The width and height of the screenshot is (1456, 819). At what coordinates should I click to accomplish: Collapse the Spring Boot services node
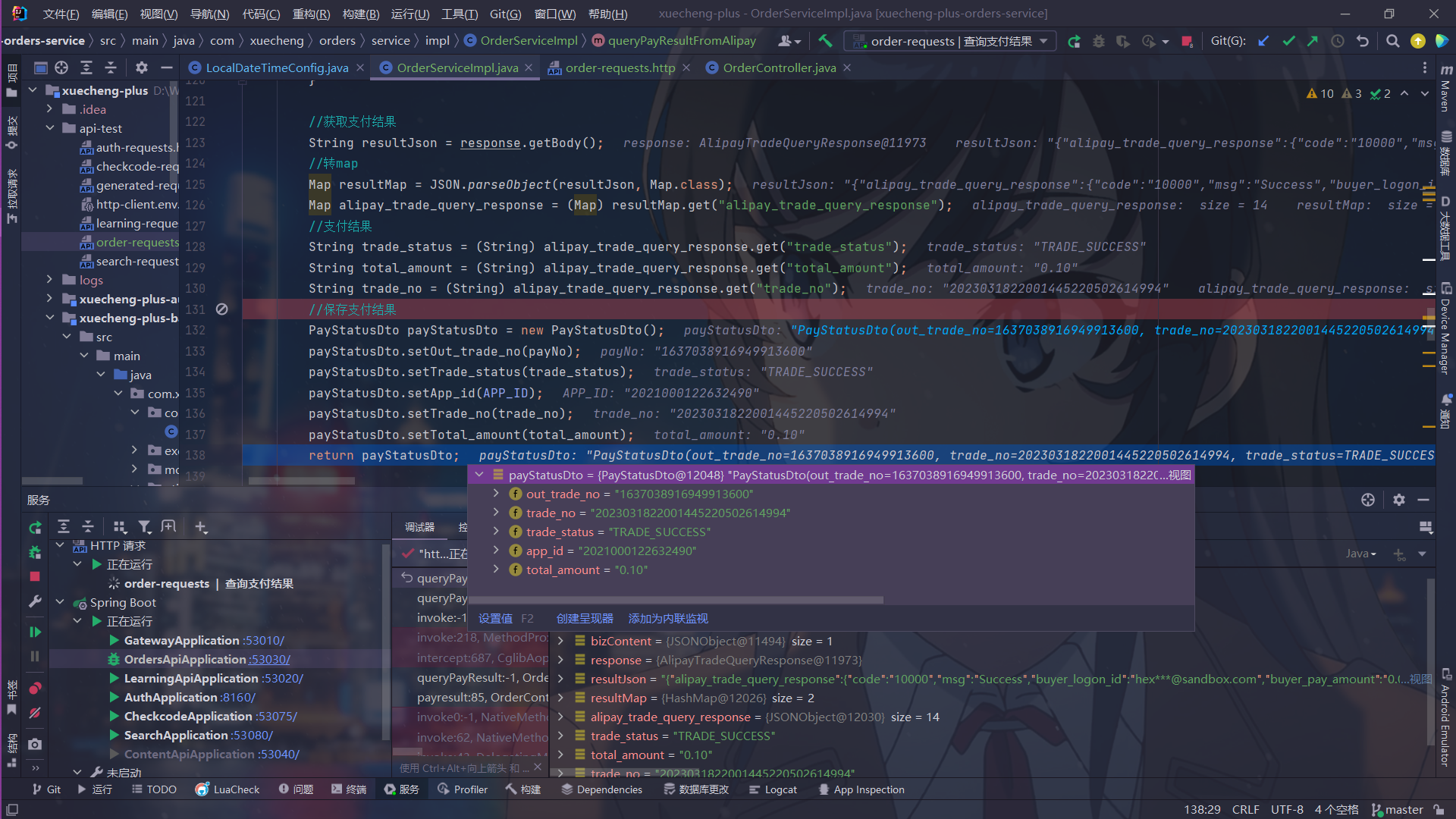point(60,602)
